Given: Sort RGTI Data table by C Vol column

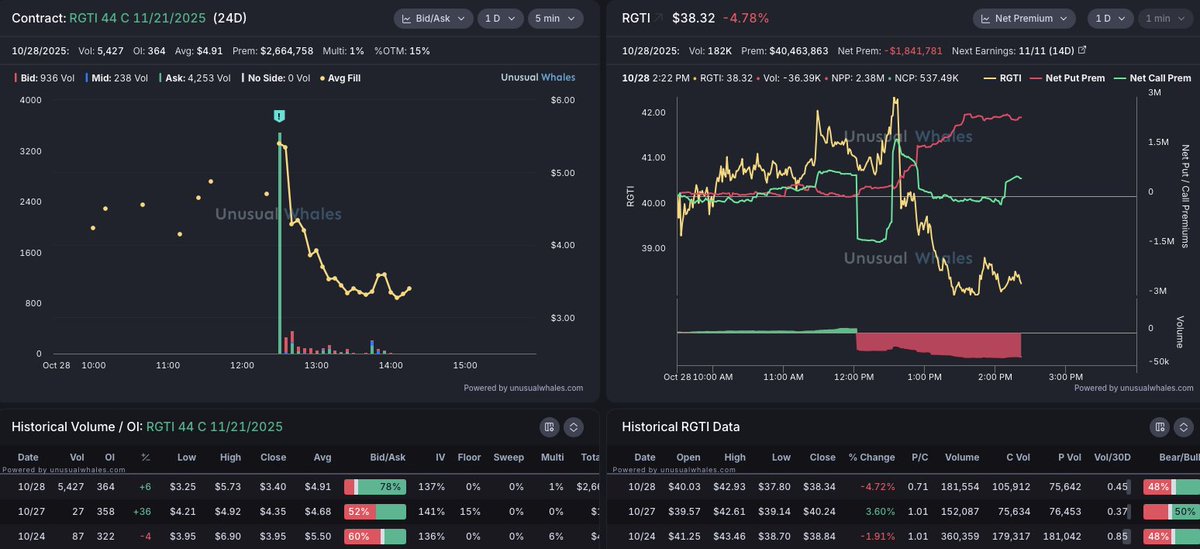Looking at the screenshot, I should coord(1020,457).
